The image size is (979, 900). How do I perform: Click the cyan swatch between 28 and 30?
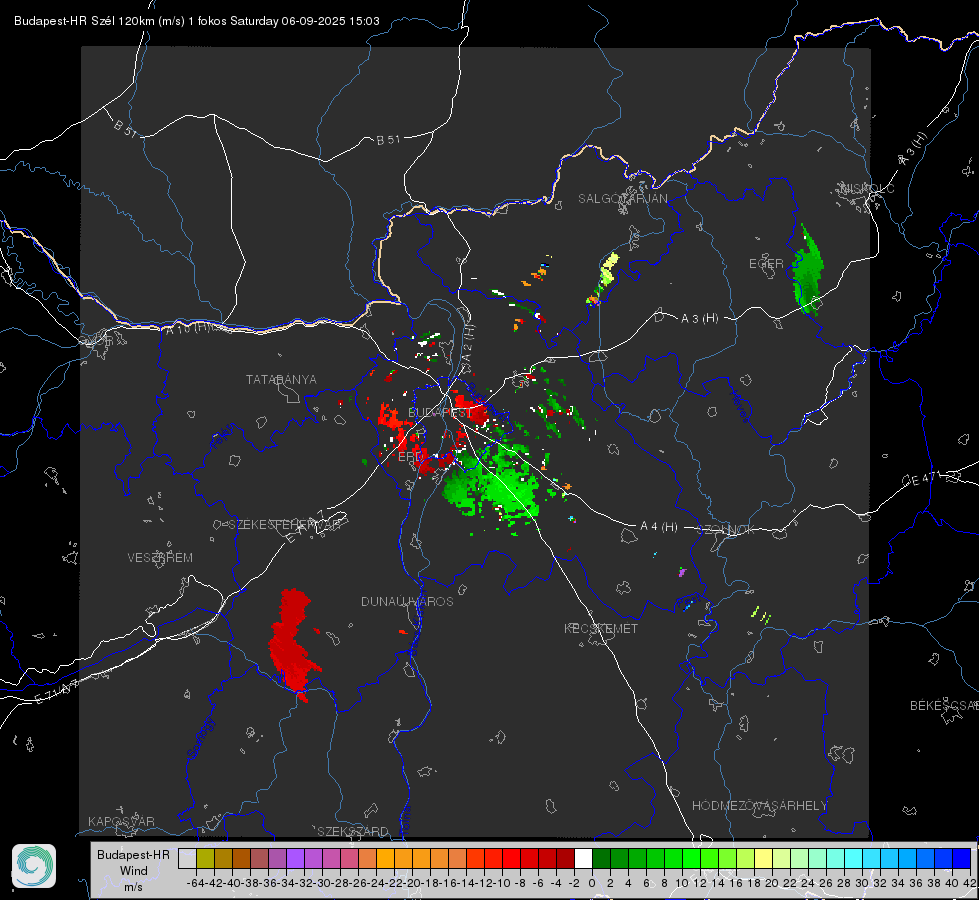854,858
